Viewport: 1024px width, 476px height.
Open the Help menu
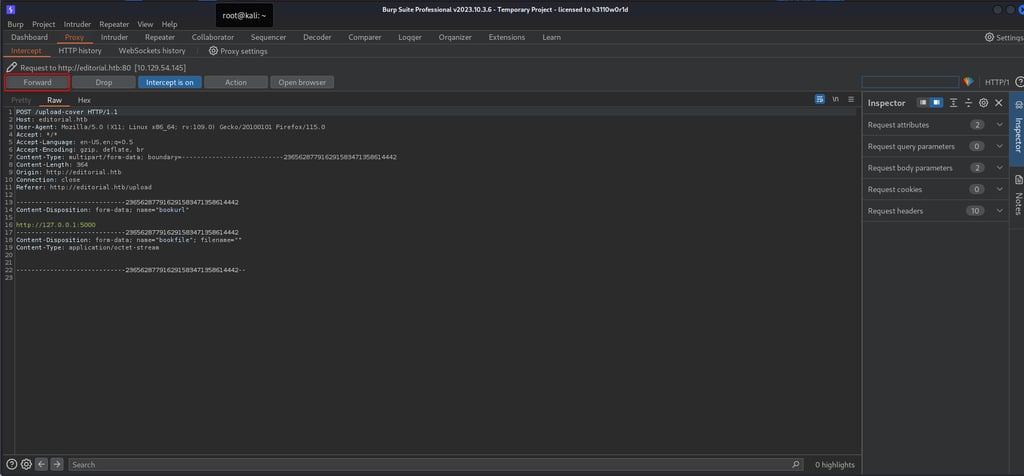169,24
